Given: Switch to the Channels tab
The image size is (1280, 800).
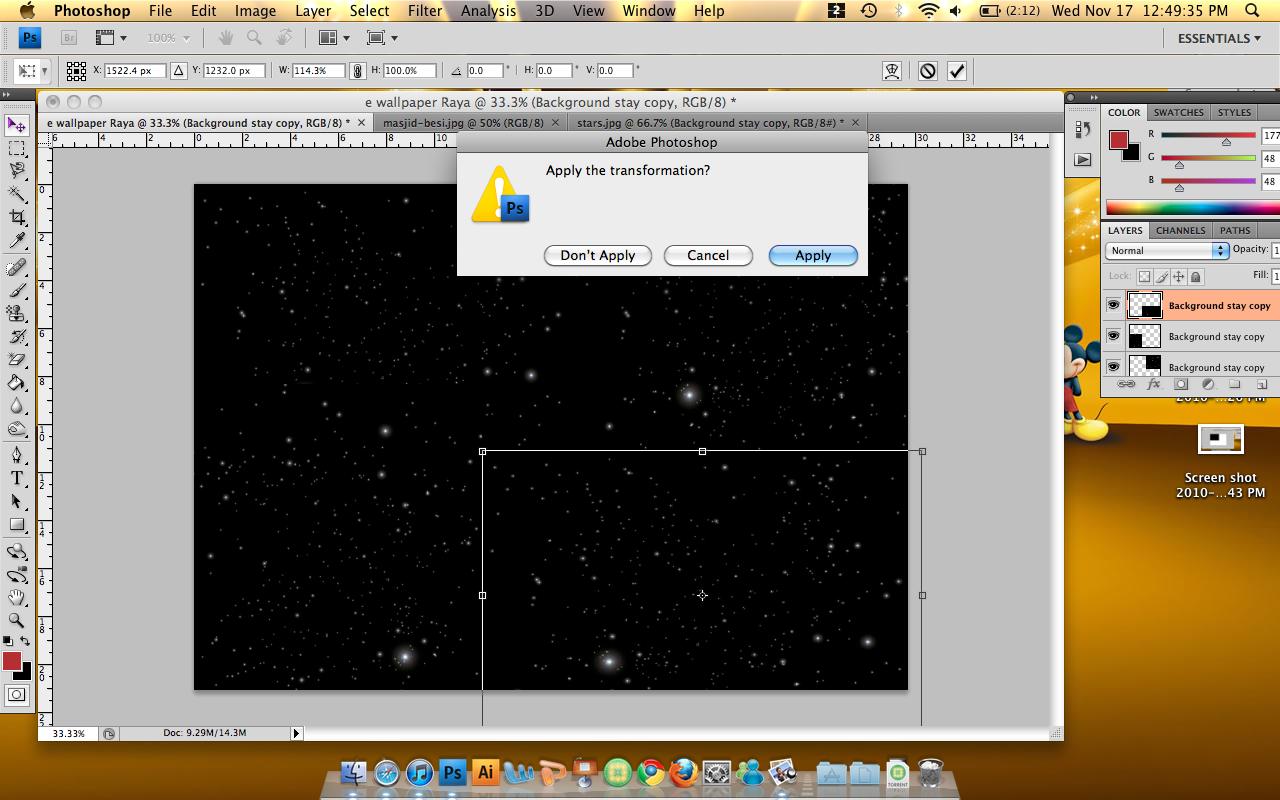Looking at the screenshot, I should tap(1180, 230).
